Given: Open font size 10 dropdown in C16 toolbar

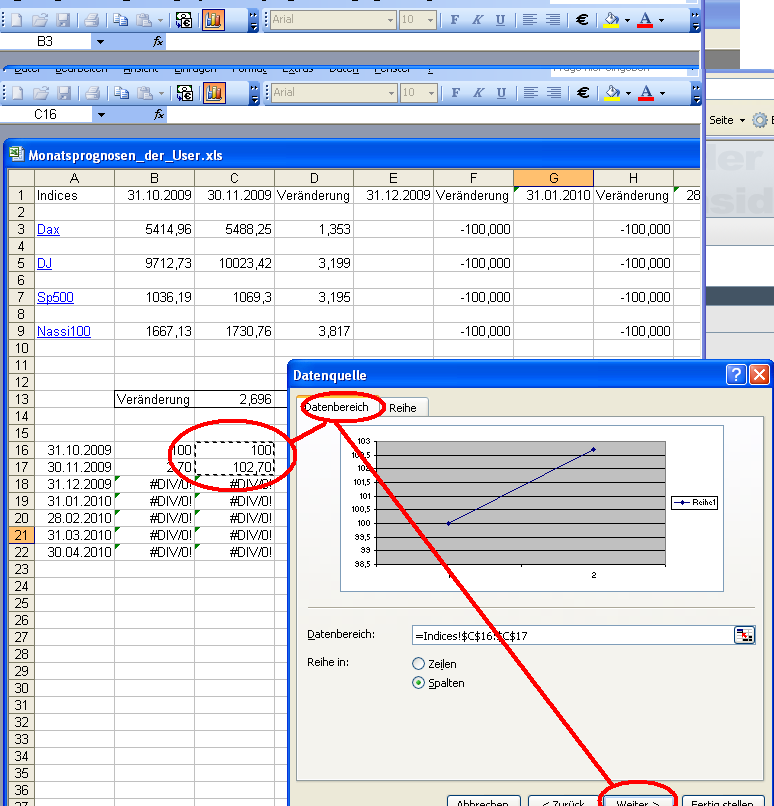Looking at the screenshot, I should pyautogui.click(x=431, y=93).
